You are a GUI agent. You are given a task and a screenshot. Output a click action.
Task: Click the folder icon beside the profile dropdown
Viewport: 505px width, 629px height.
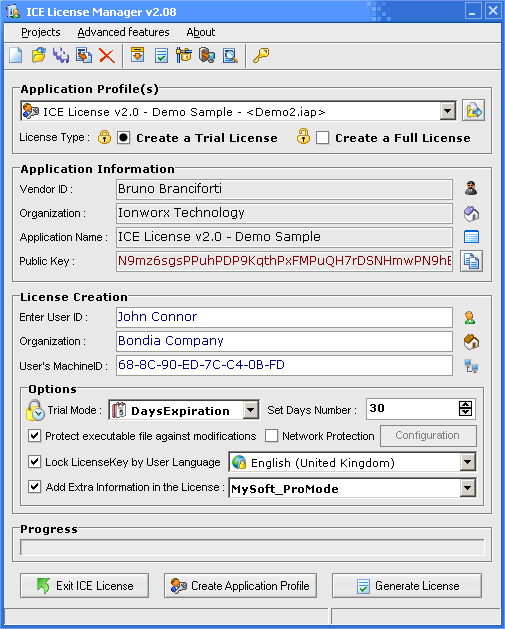[473, 110]
